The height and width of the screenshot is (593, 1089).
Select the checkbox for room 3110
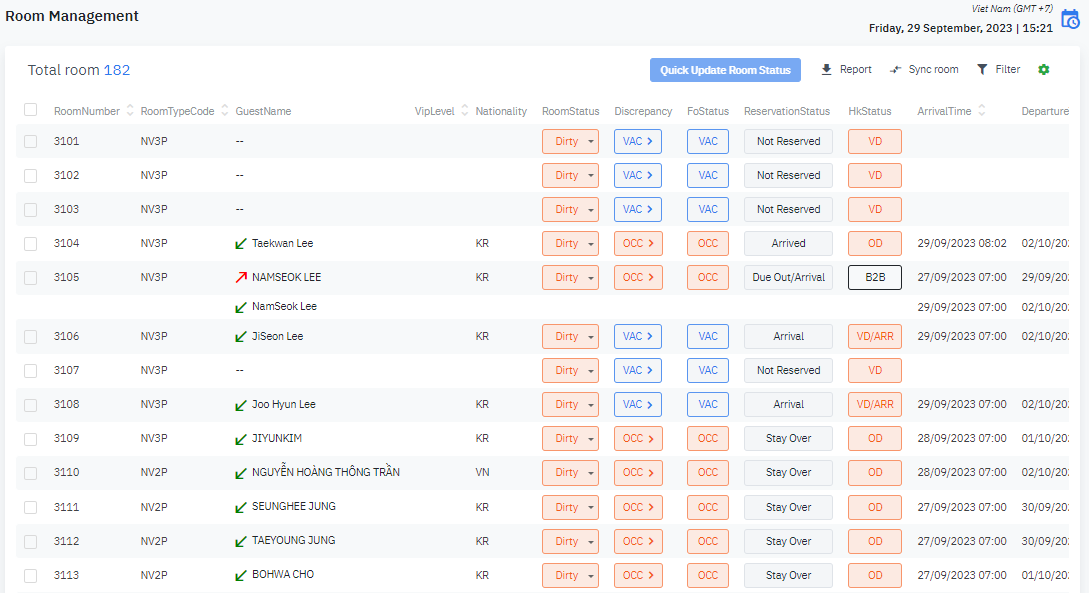[x=31, y=473]
